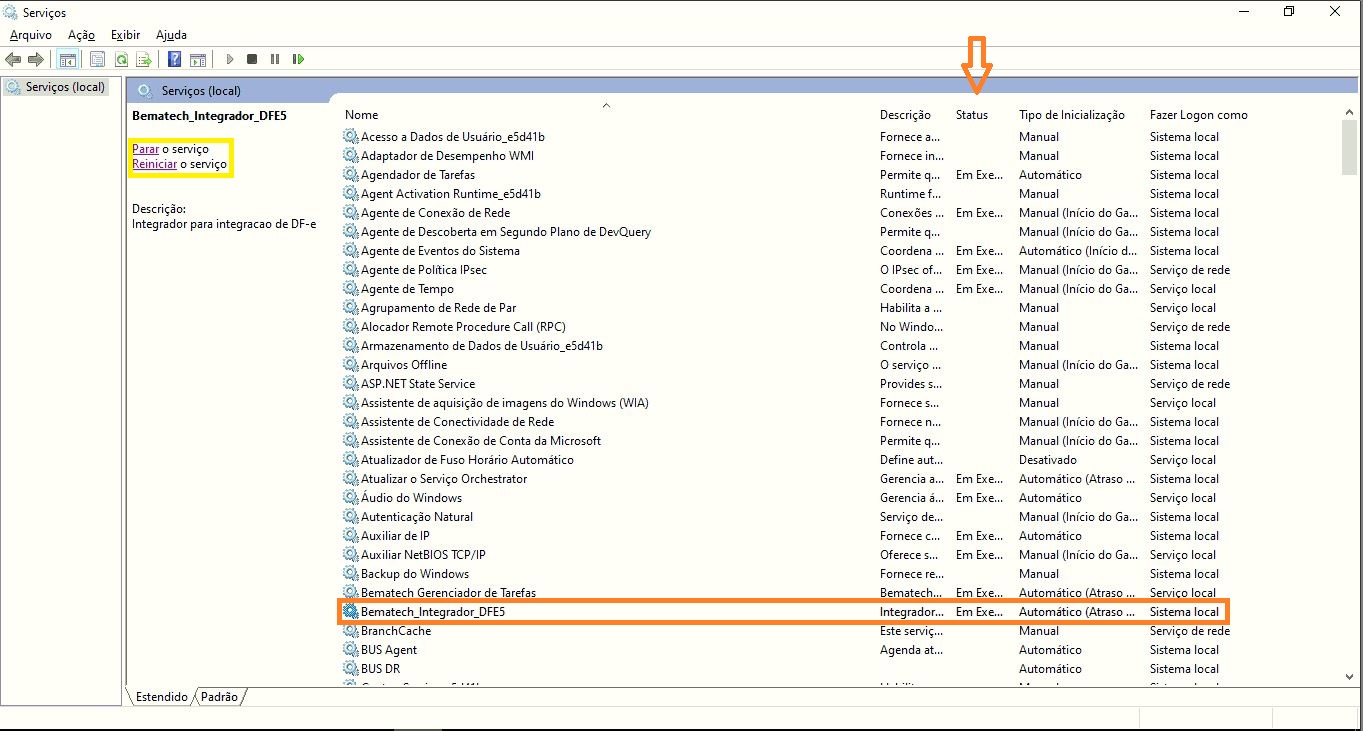
Task: Click the gear icon of Autenticação Natural
Action: [350, 517]
